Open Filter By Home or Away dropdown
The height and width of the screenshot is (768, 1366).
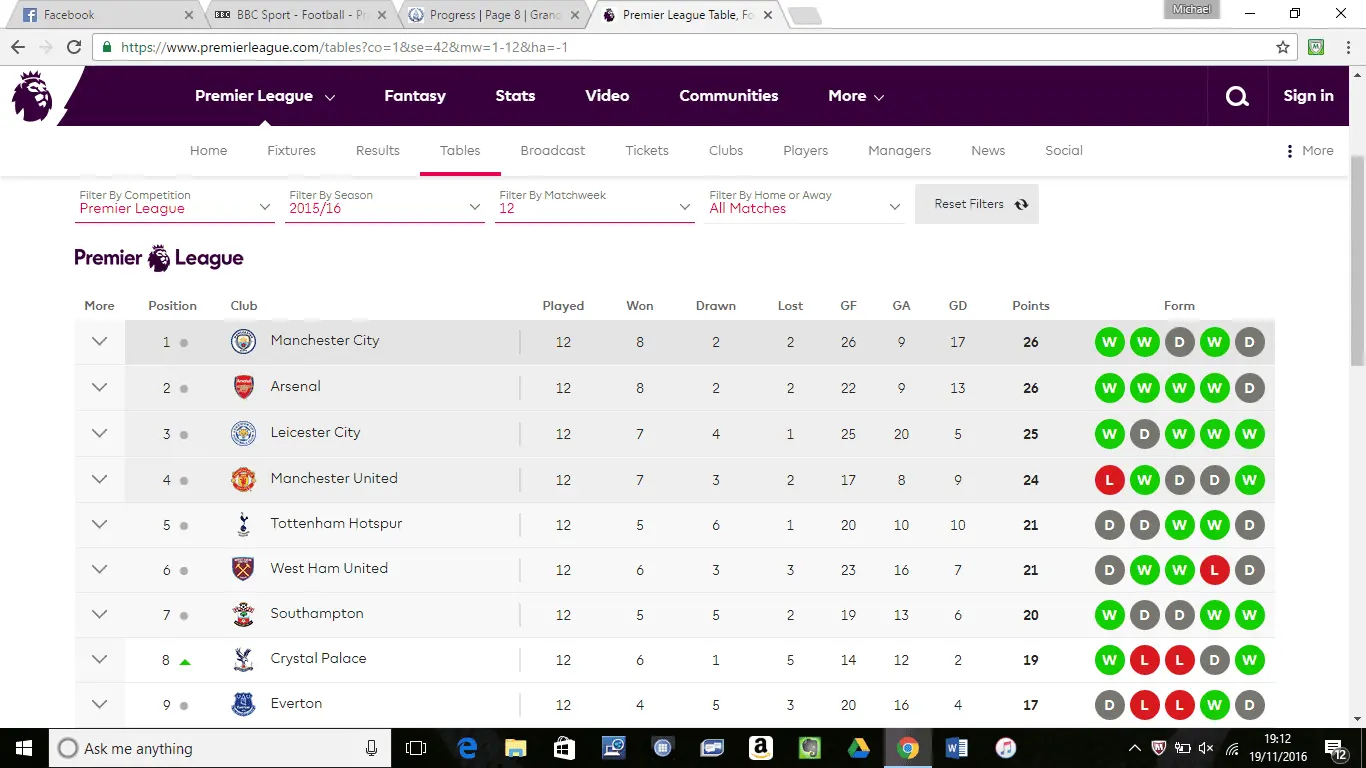[x=804, y=208]
